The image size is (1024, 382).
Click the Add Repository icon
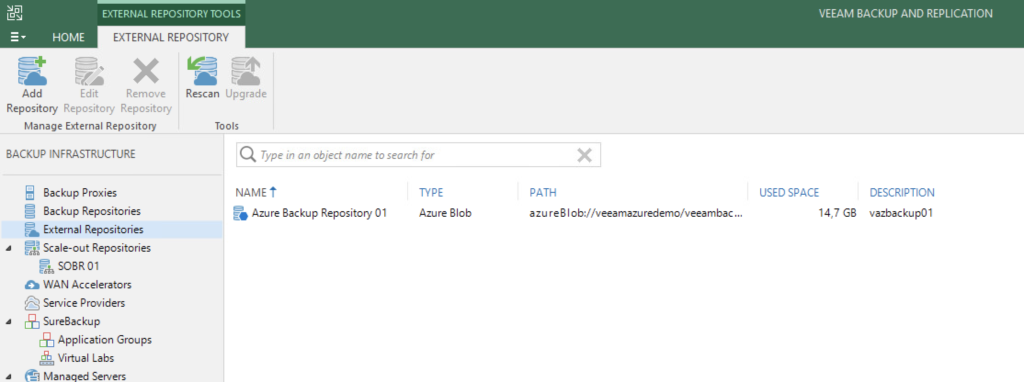click(x=32, y=71)
